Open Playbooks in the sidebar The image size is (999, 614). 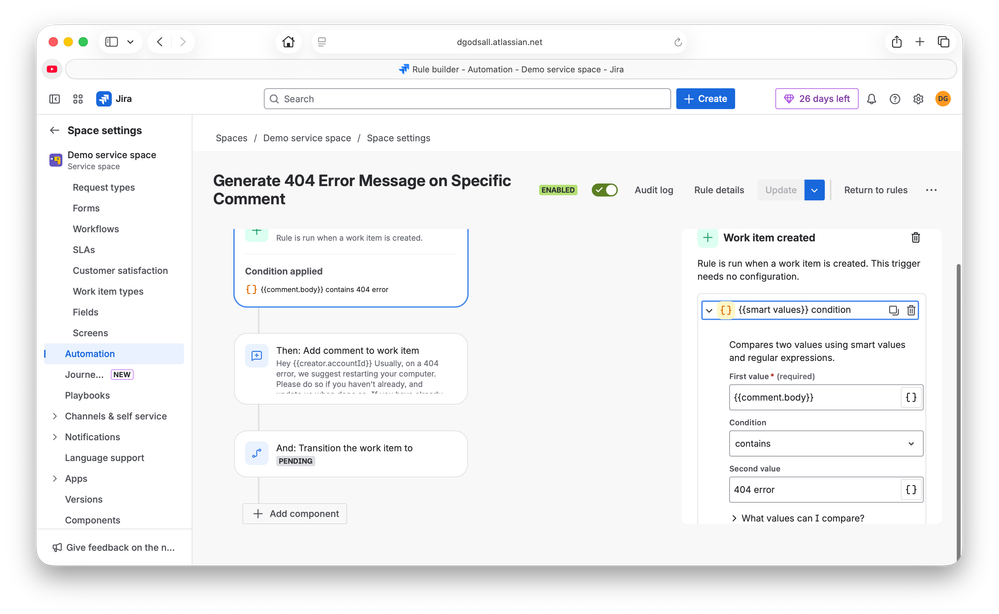tap(87, 396)
